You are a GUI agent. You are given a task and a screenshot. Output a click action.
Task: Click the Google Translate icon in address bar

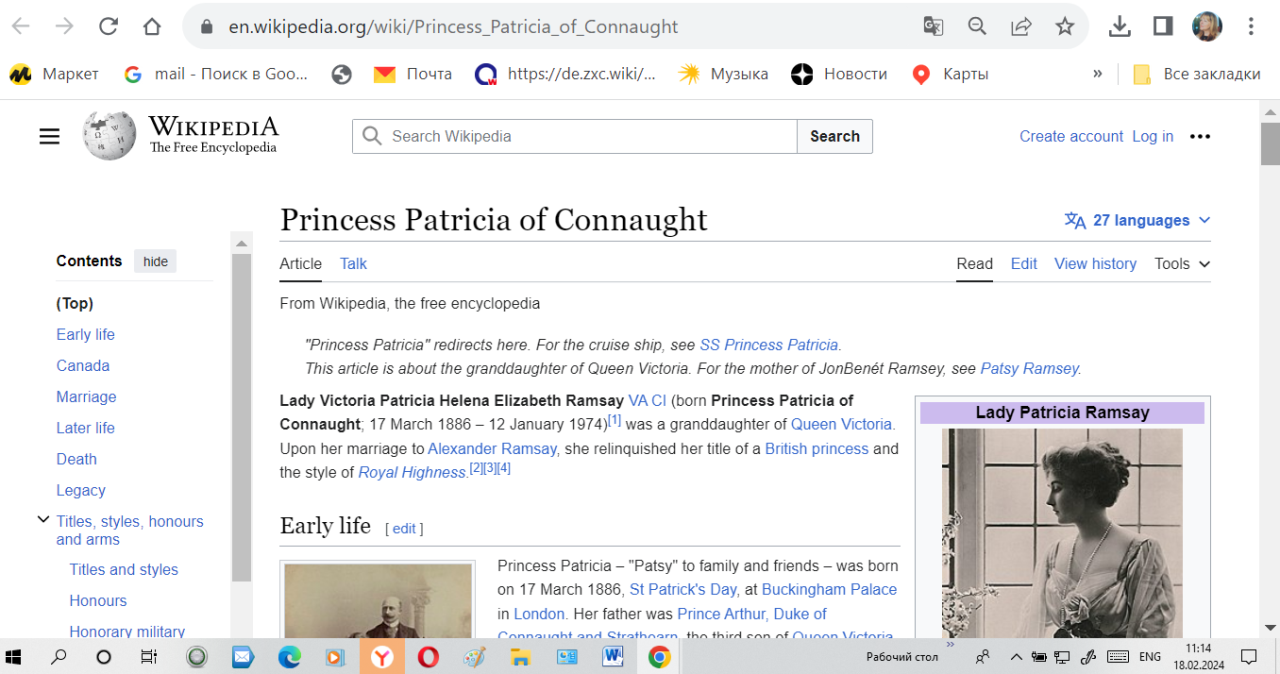tap(933, 27)
